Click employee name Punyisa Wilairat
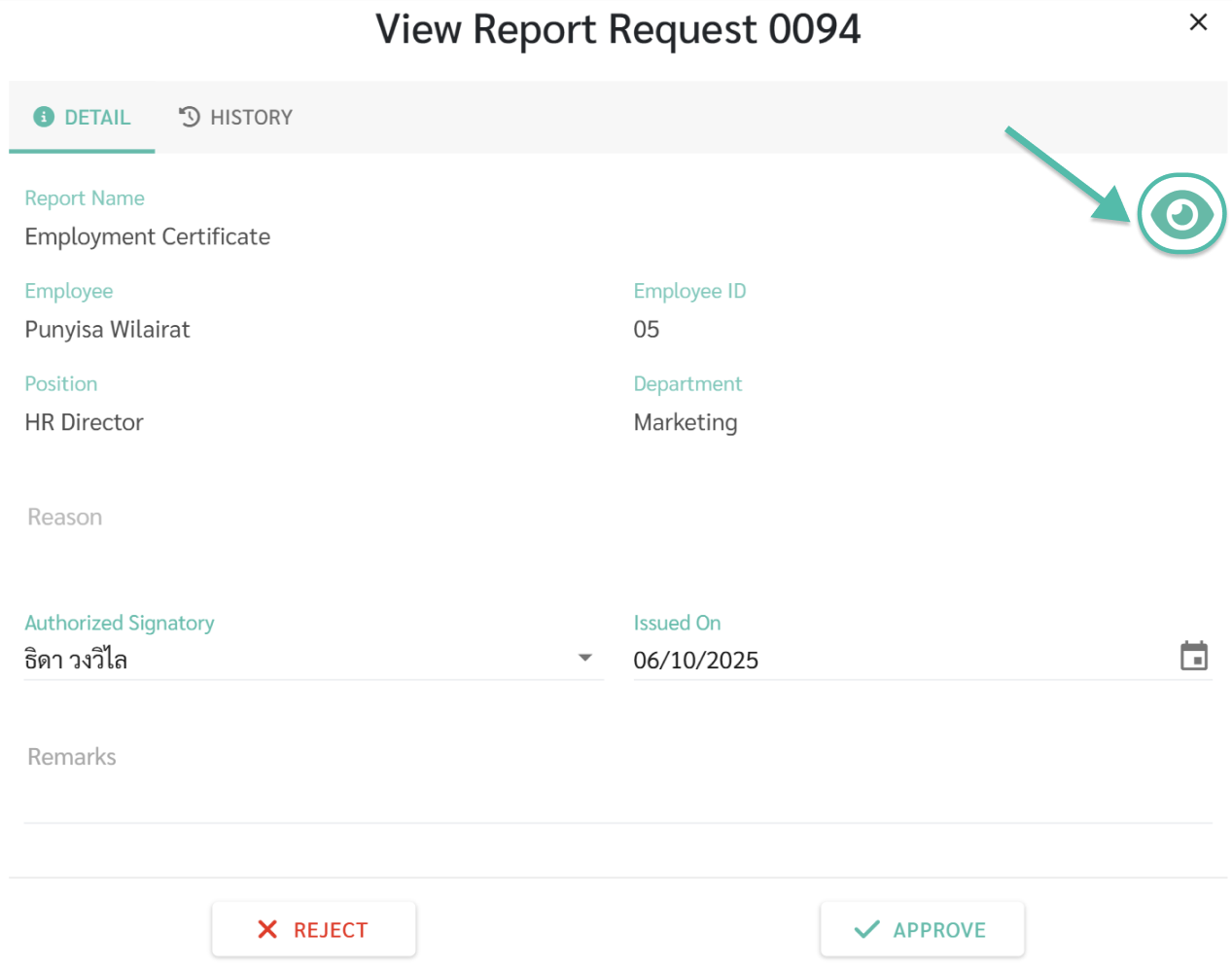This screenshot has height=968, width=1232. point(108,330)
